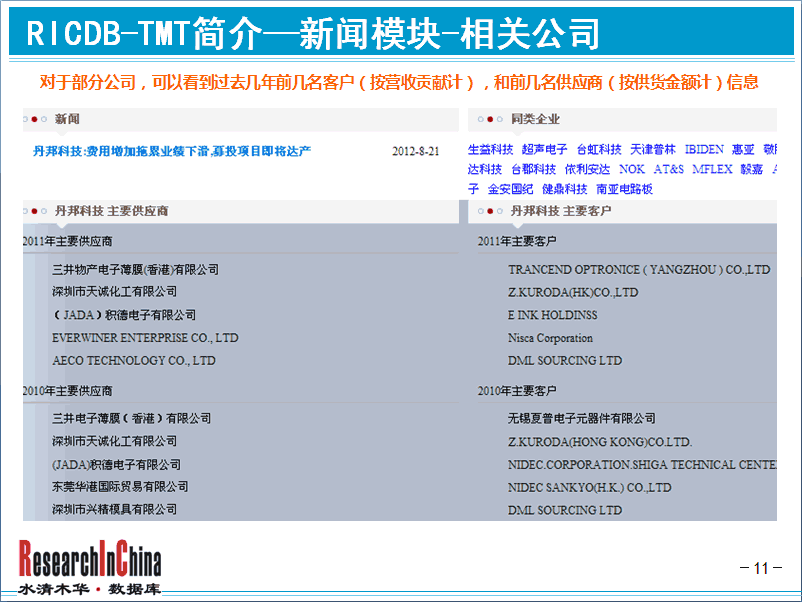This screenshot has width=802, height=602.
Task: Click the 丹邦科技 主要客户 section header
Action: tap(561, 211)
